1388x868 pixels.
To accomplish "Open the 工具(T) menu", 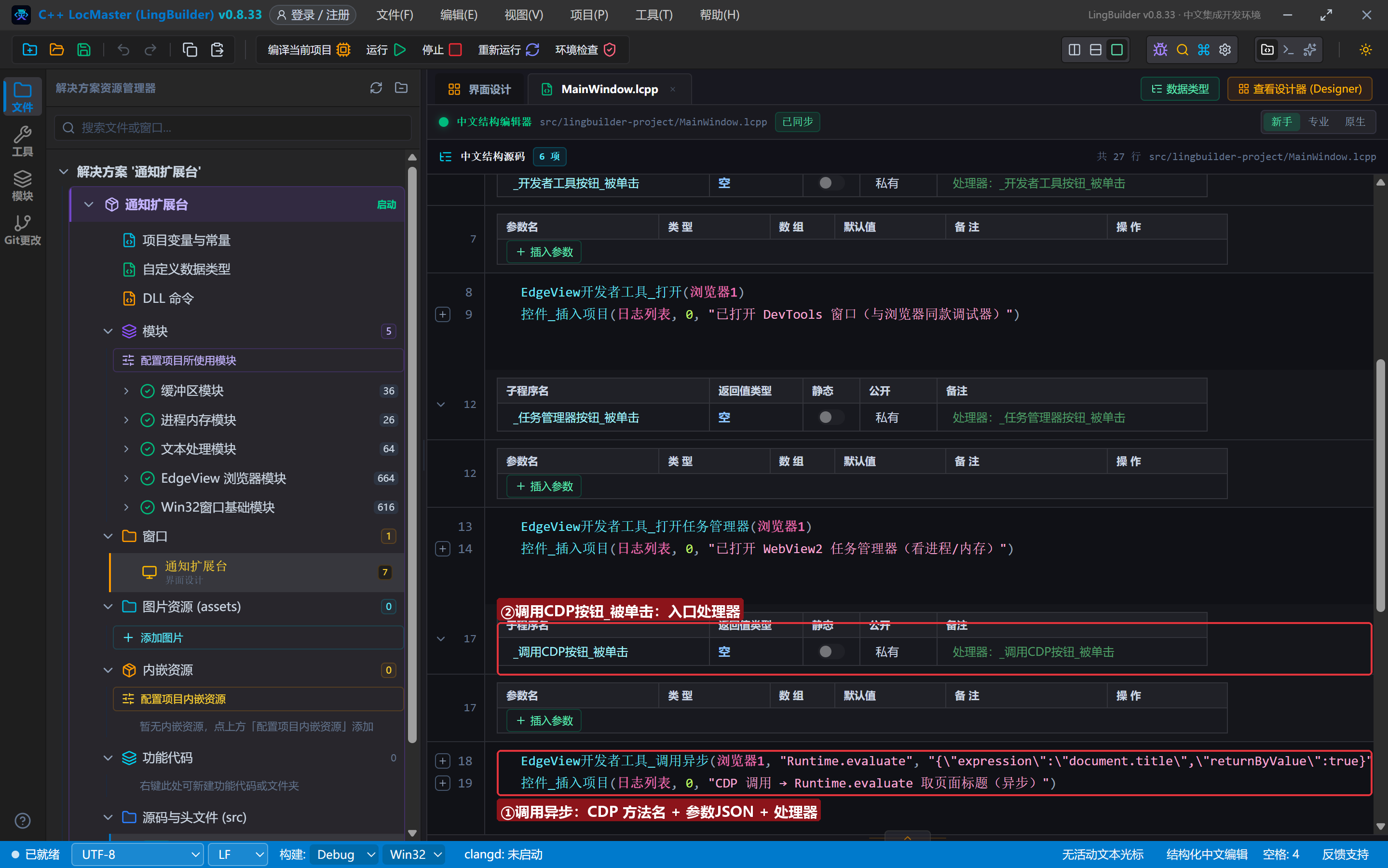I will click(x=653, y=15).
